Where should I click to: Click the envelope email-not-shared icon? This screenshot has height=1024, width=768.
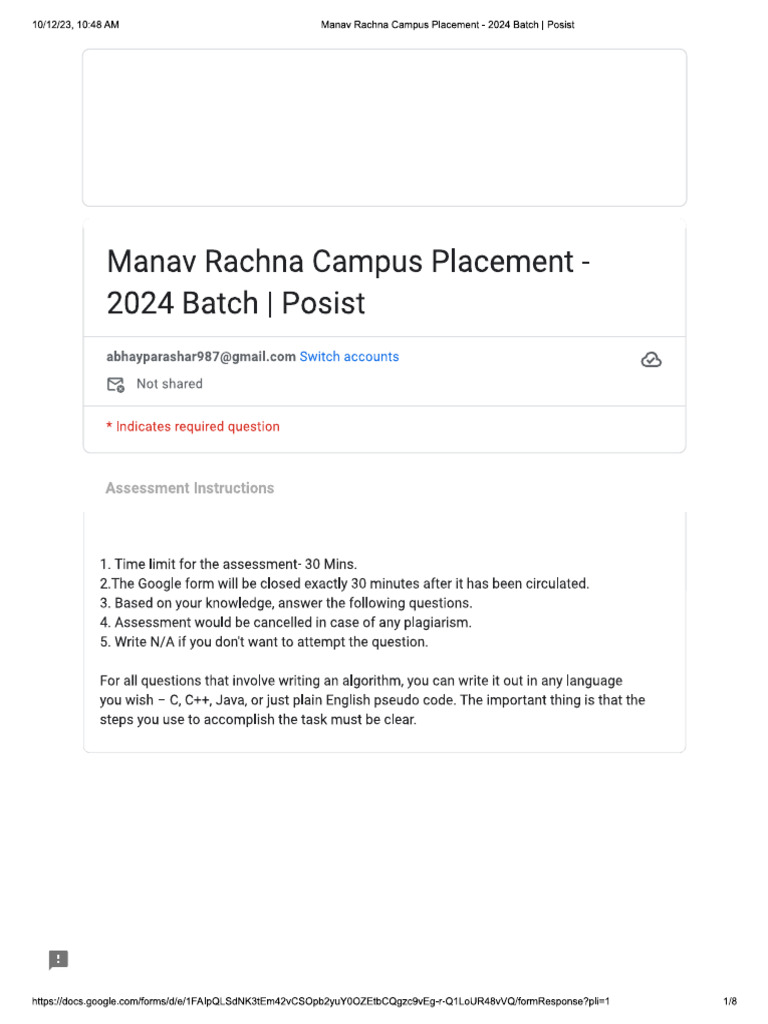116,385
